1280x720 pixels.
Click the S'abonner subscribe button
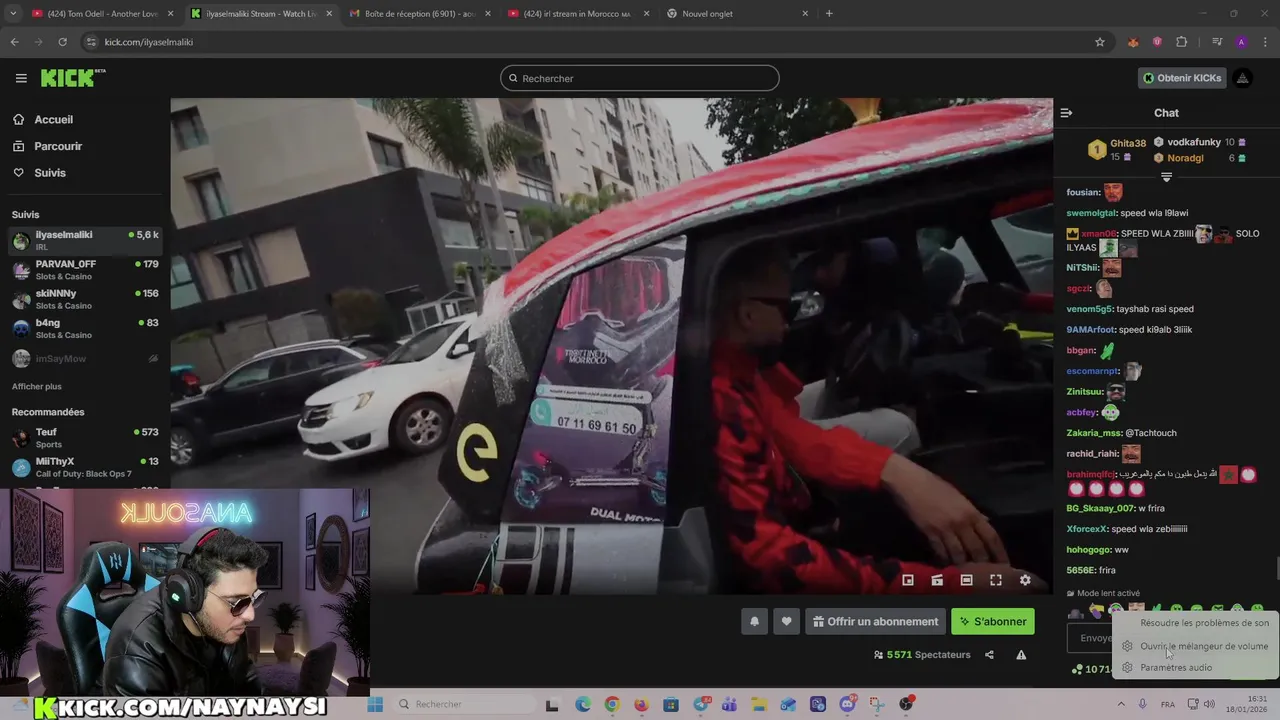(x=993, y=621)
